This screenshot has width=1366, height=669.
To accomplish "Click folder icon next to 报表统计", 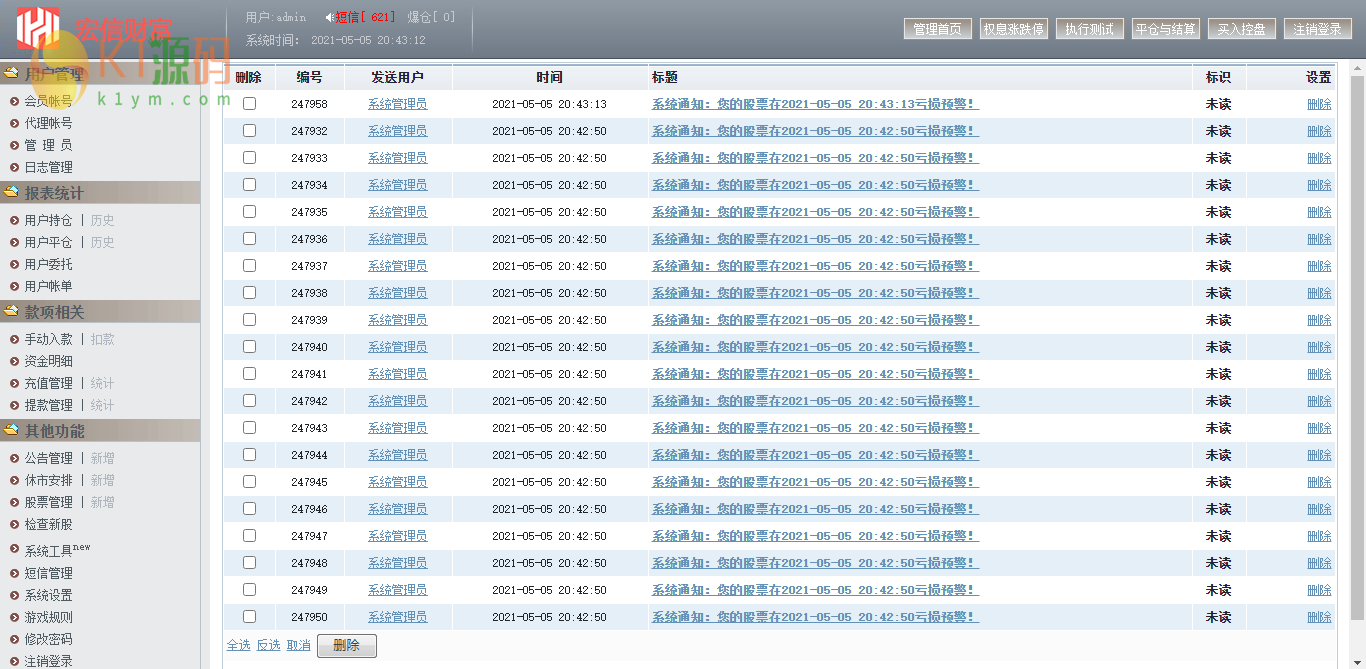I will tap(11, 192).
